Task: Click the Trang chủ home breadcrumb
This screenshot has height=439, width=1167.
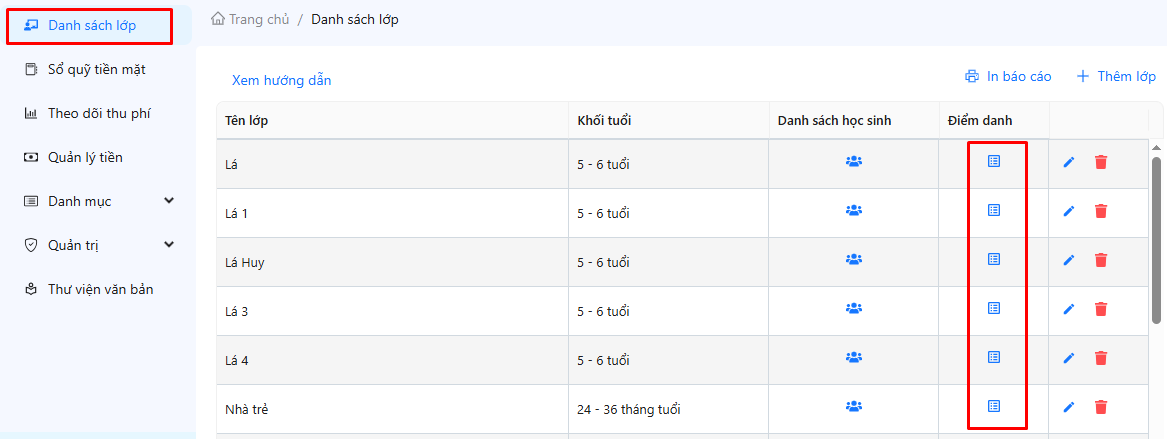Action: click(x=250, y=19)
